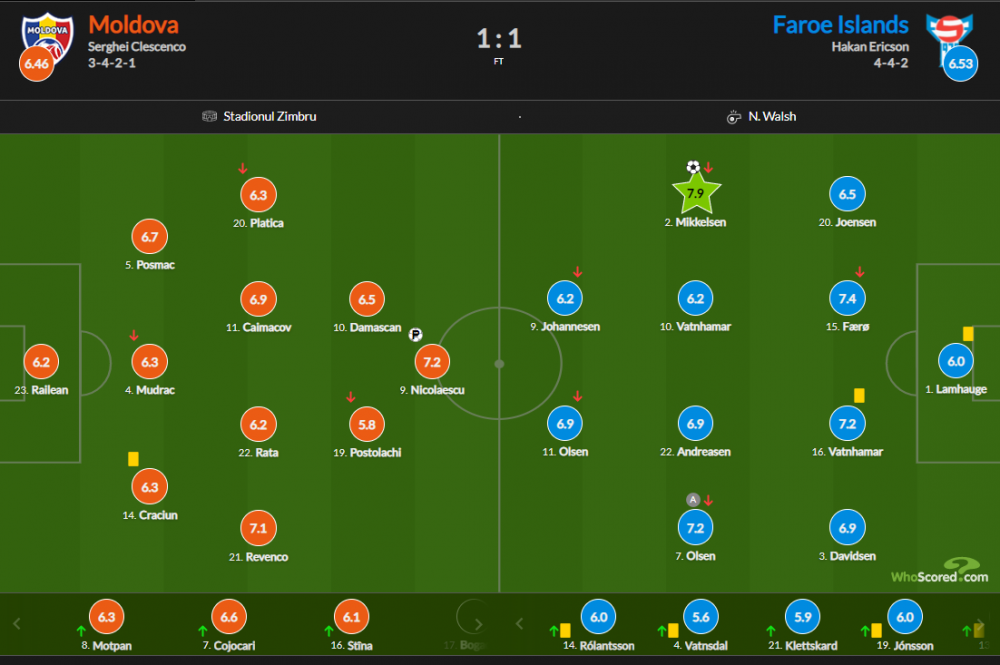Click the assist badge above 7. Olsen
Viewport: 1000px width, 665px height.
[693, 500]
